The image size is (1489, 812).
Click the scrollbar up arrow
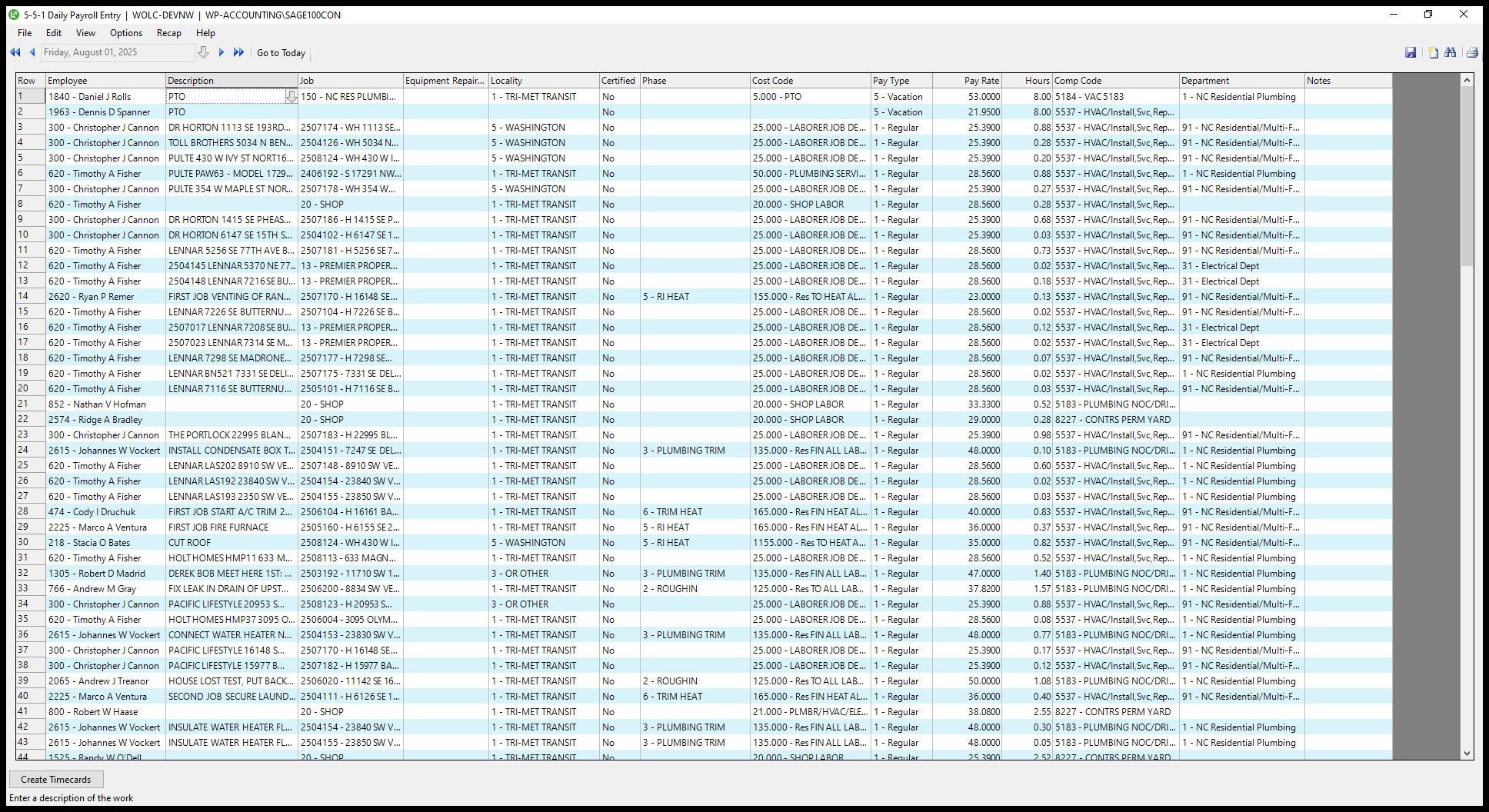[1467, 80]
